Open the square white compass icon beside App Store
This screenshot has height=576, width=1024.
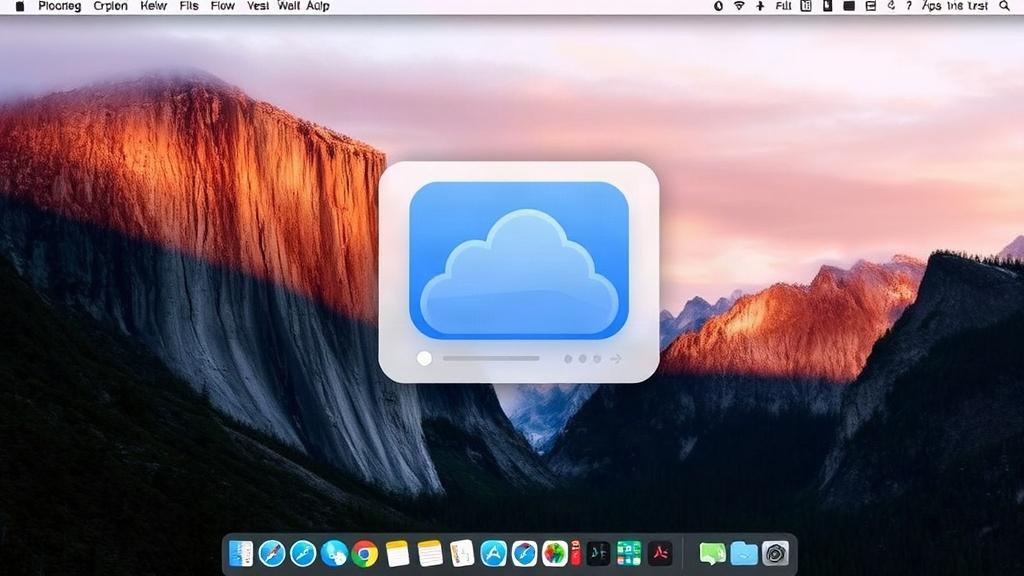click(x=524, y=554)
